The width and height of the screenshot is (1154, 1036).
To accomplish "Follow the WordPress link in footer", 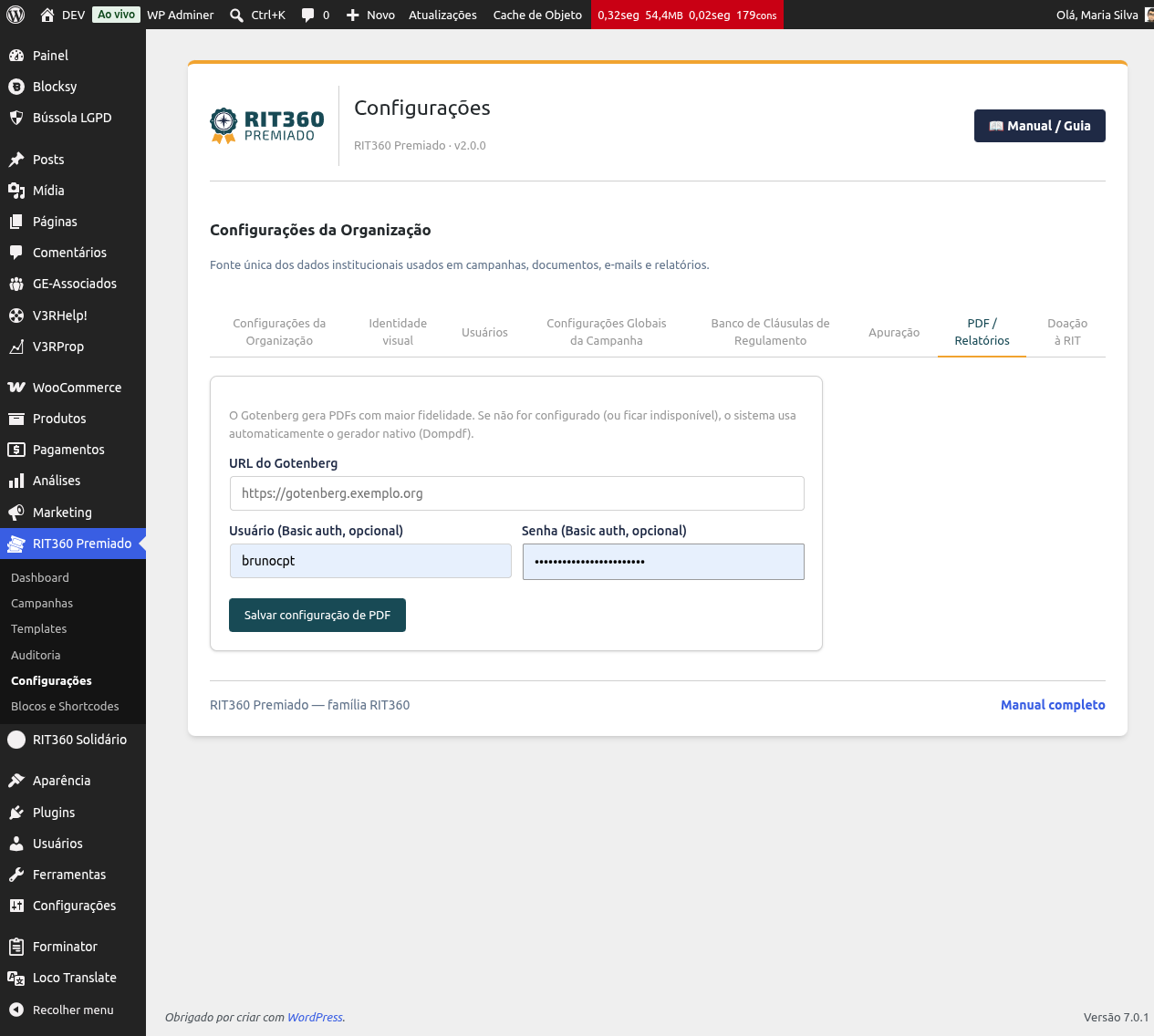I will click(315, 1017).
